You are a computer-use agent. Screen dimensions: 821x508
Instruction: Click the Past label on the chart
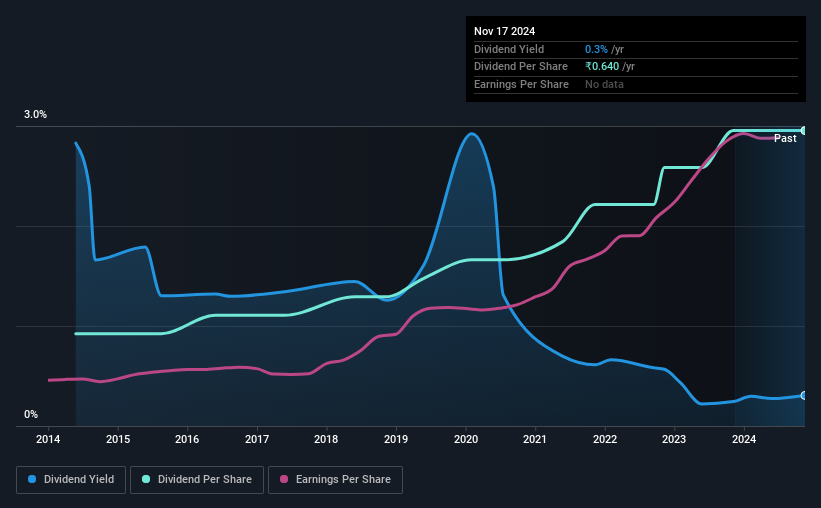pyautogui.click(x=785, y=138)
